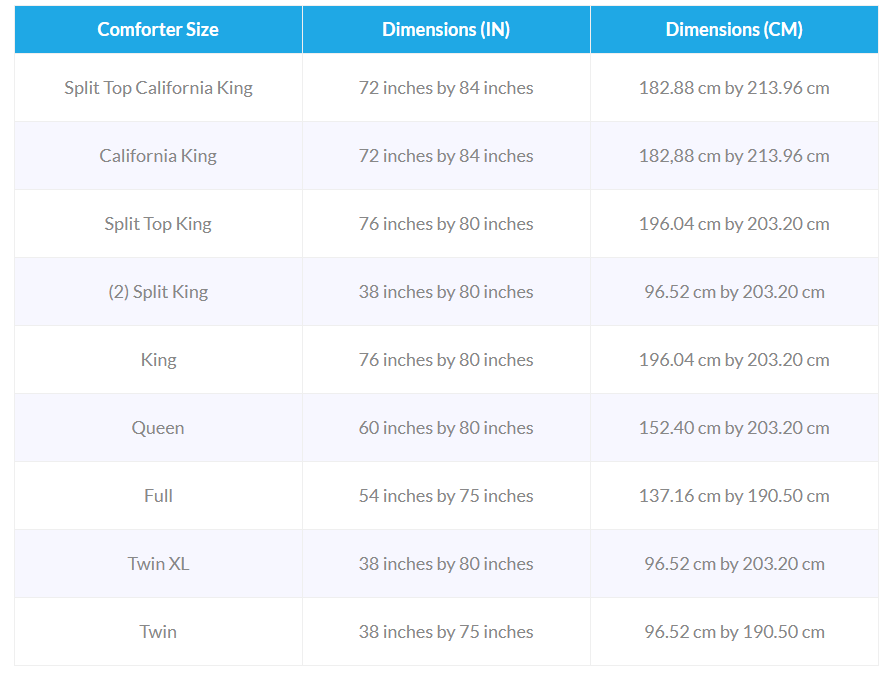Select the 96.52 cm by 190.50 cm cell
This screenshot has width=894, height=676.
coord(734,632)
